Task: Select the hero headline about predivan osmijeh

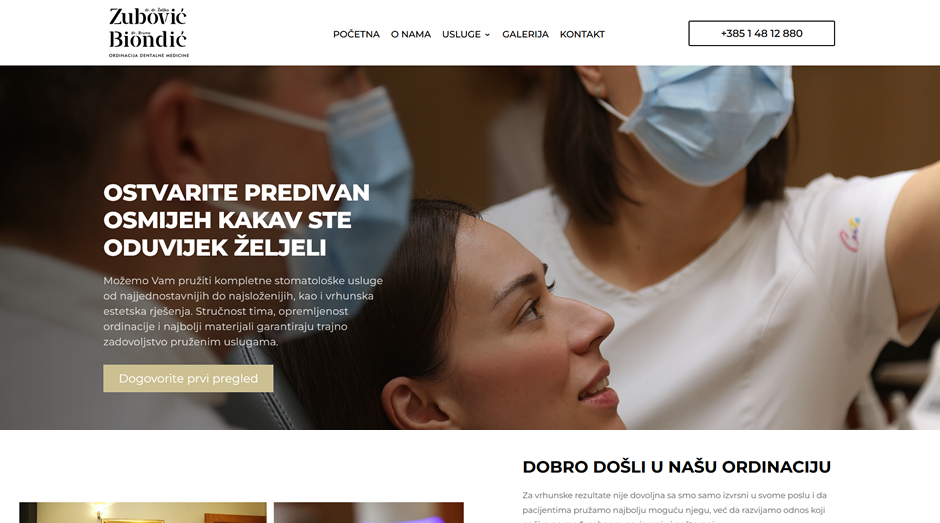Action: (x=236, y=220)
